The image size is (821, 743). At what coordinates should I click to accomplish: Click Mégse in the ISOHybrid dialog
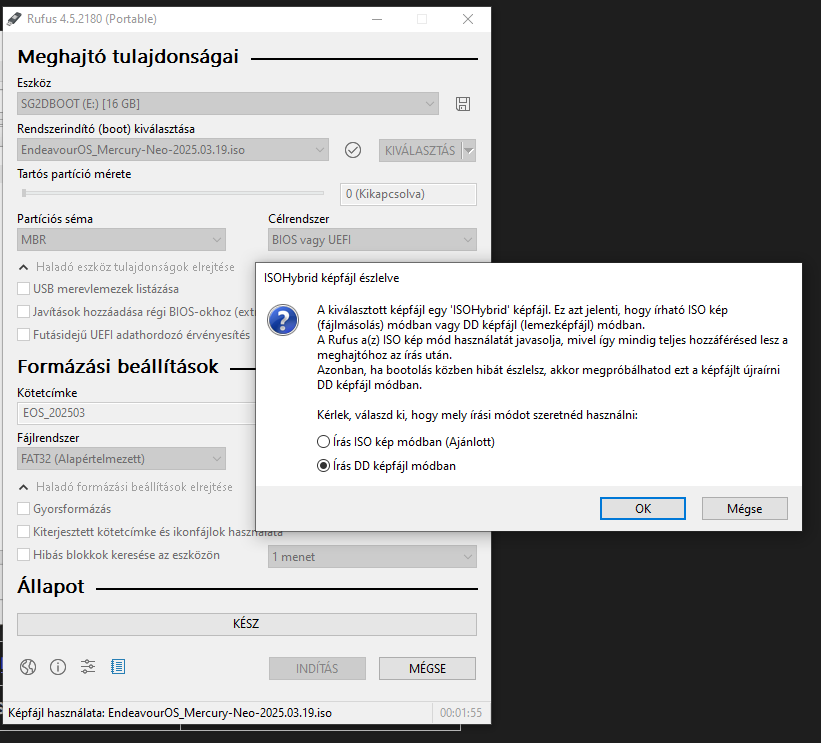click(x=745, y=508)
